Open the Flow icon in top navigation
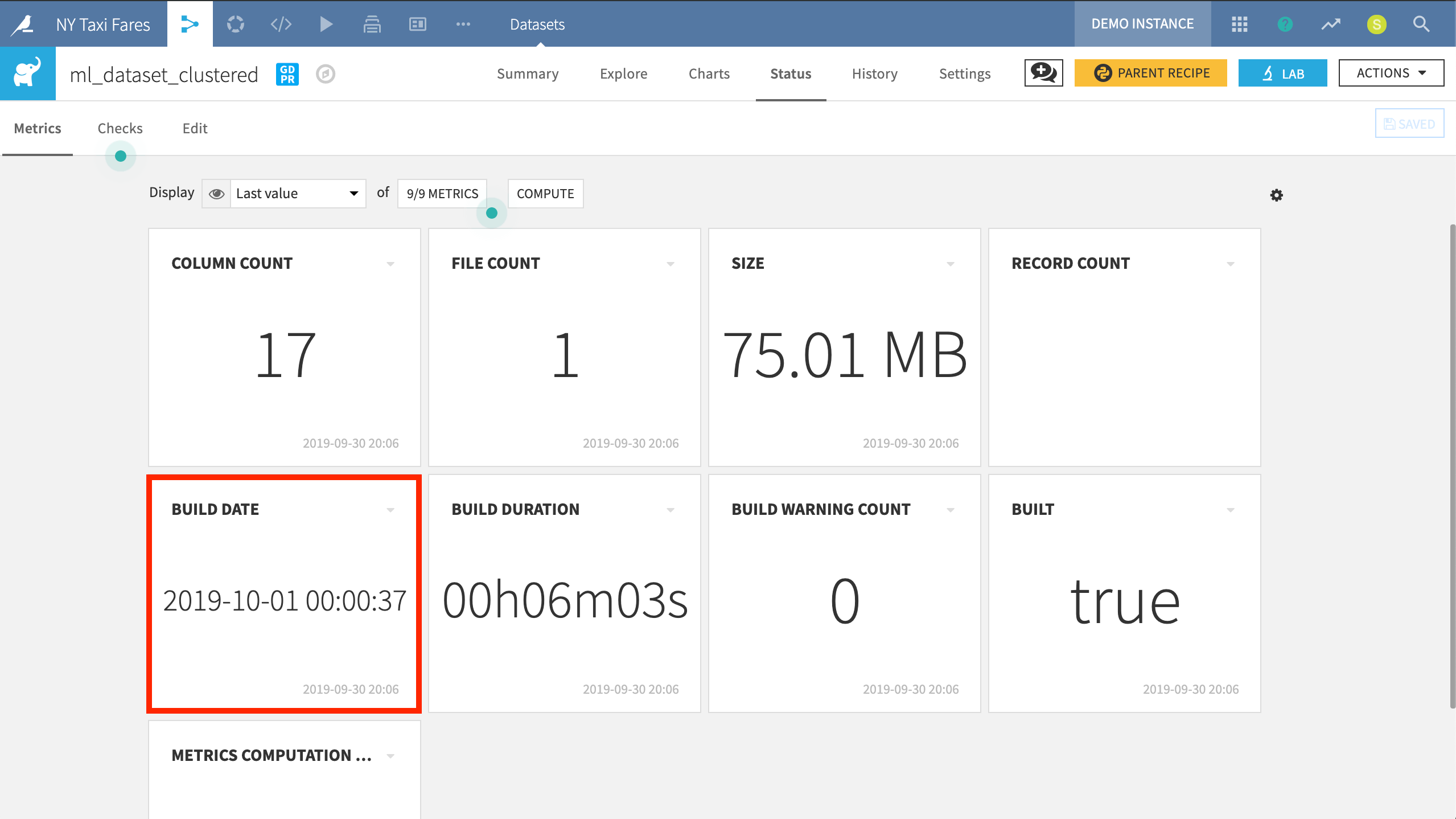This screenshot has width=1456, height=819. click(190, 24)
